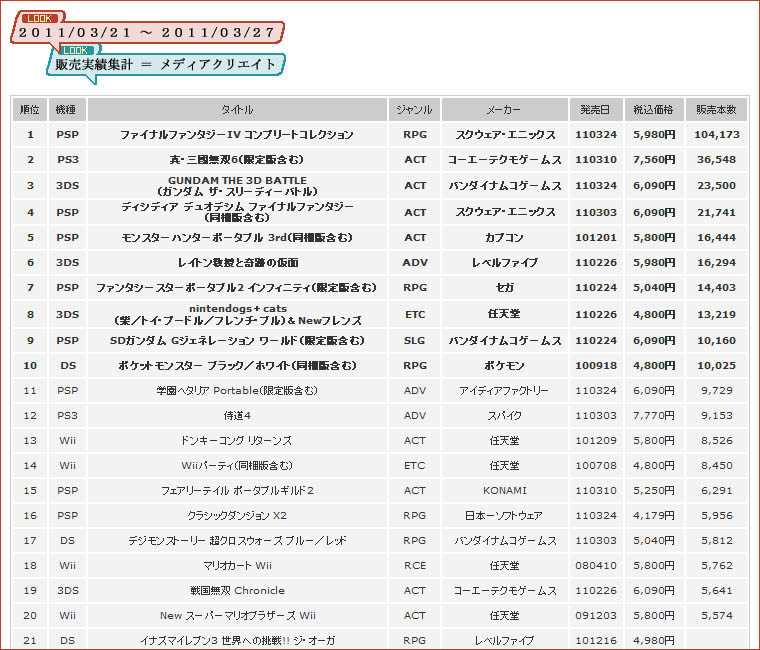Screen dimensions: 760x650
Task: Click sales figure 104,173
Action: [717, 135]
